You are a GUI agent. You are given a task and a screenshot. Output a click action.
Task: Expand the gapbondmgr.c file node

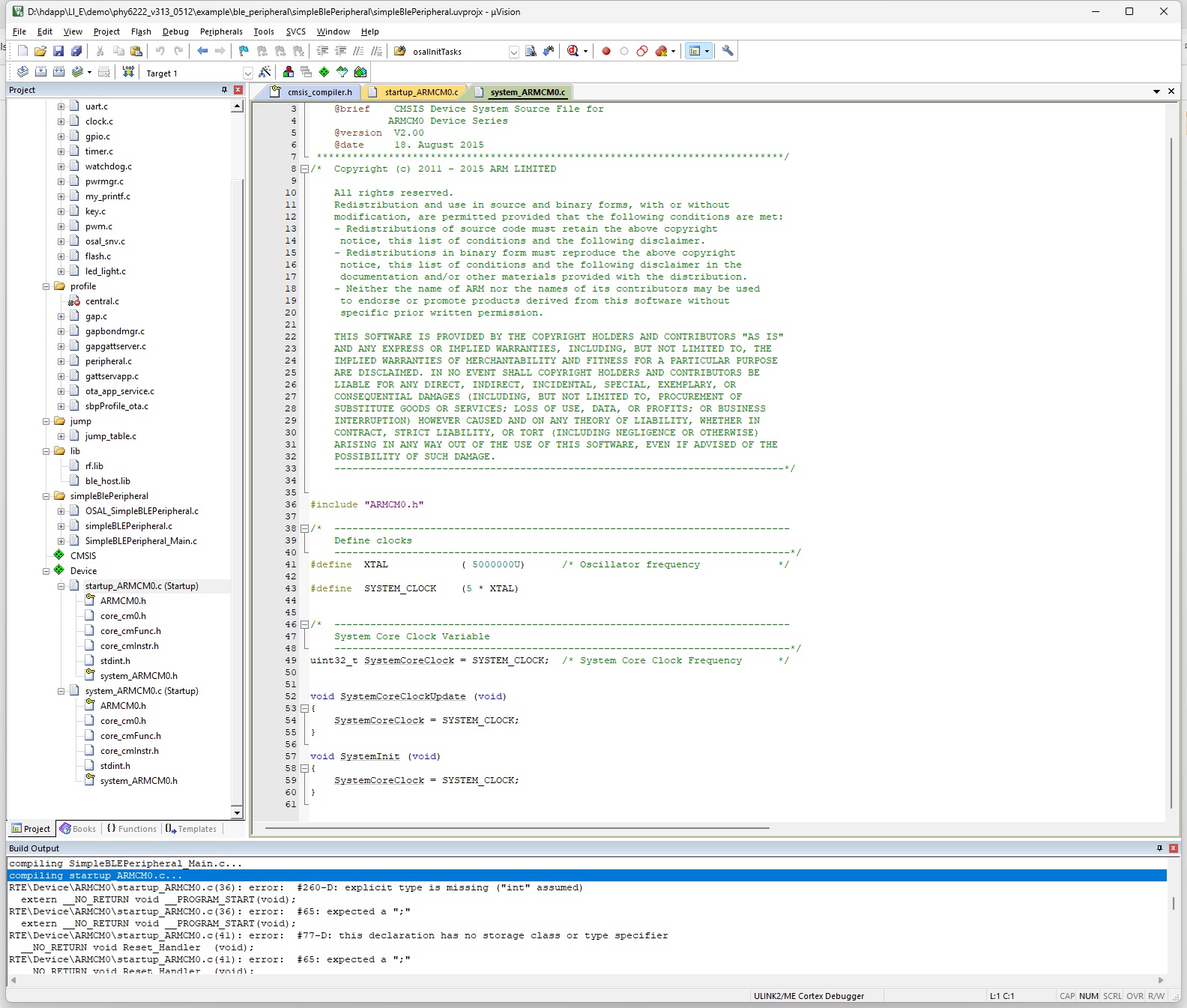(61, 331)
